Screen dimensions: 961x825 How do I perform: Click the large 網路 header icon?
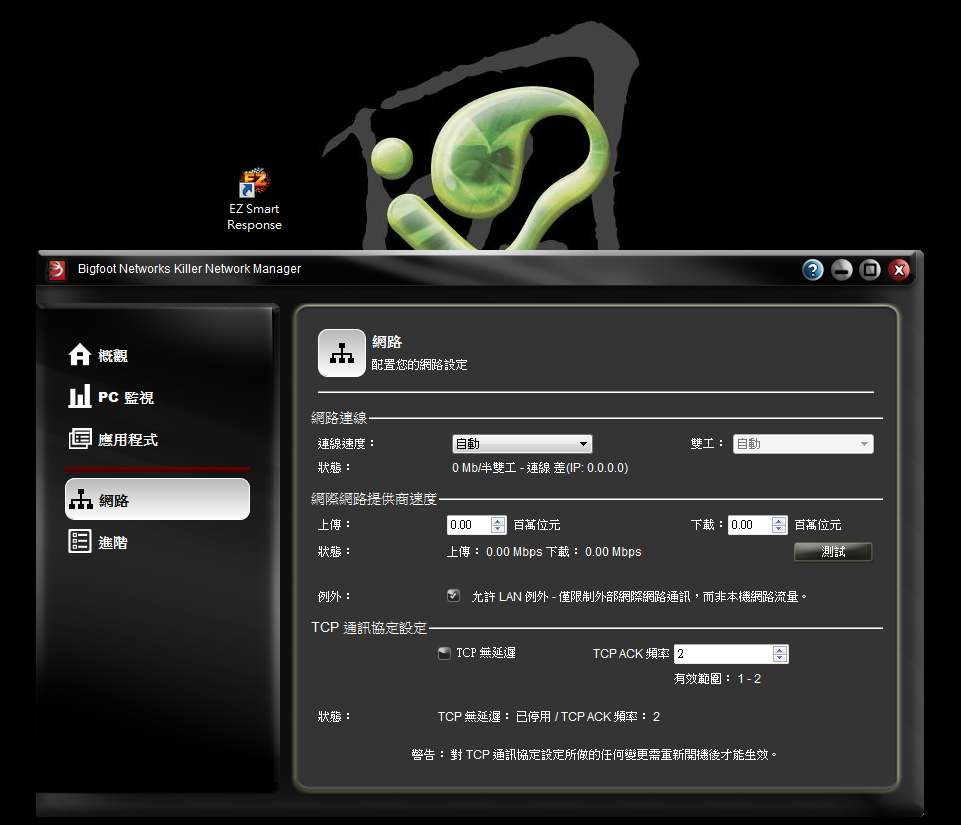click(x=342, y=353)
